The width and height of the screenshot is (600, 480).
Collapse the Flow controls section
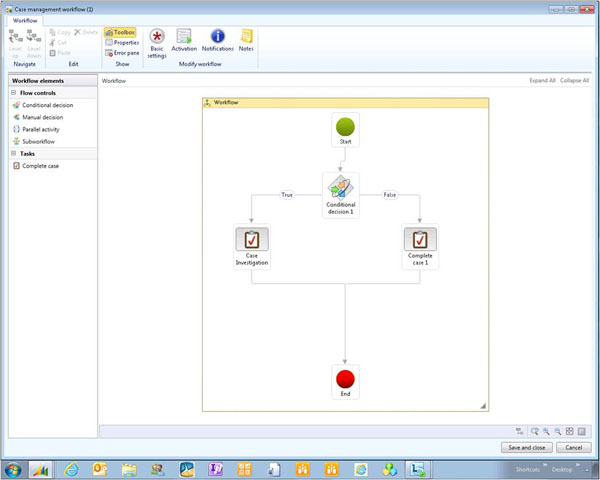(15, 92)
